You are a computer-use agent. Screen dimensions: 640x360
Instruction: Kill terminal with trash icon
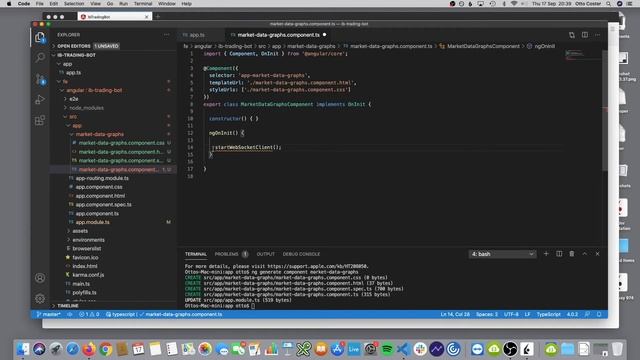click(572, 254)
